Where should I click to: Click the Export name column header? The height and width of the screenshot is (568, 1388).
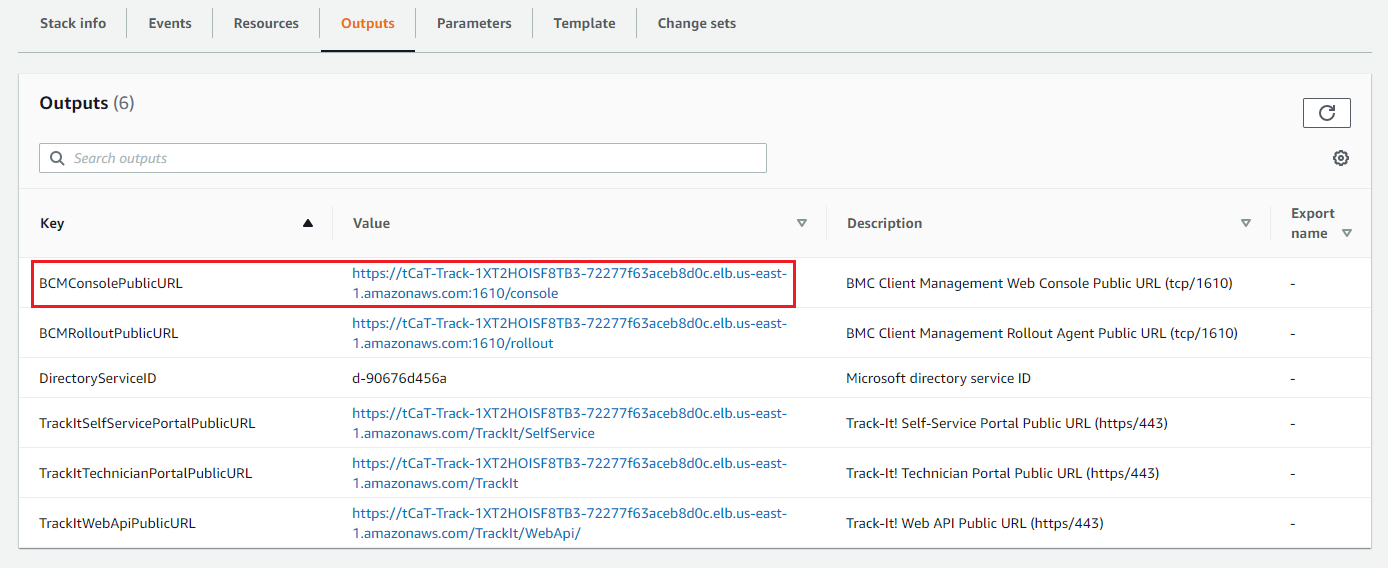(1313, 223)
